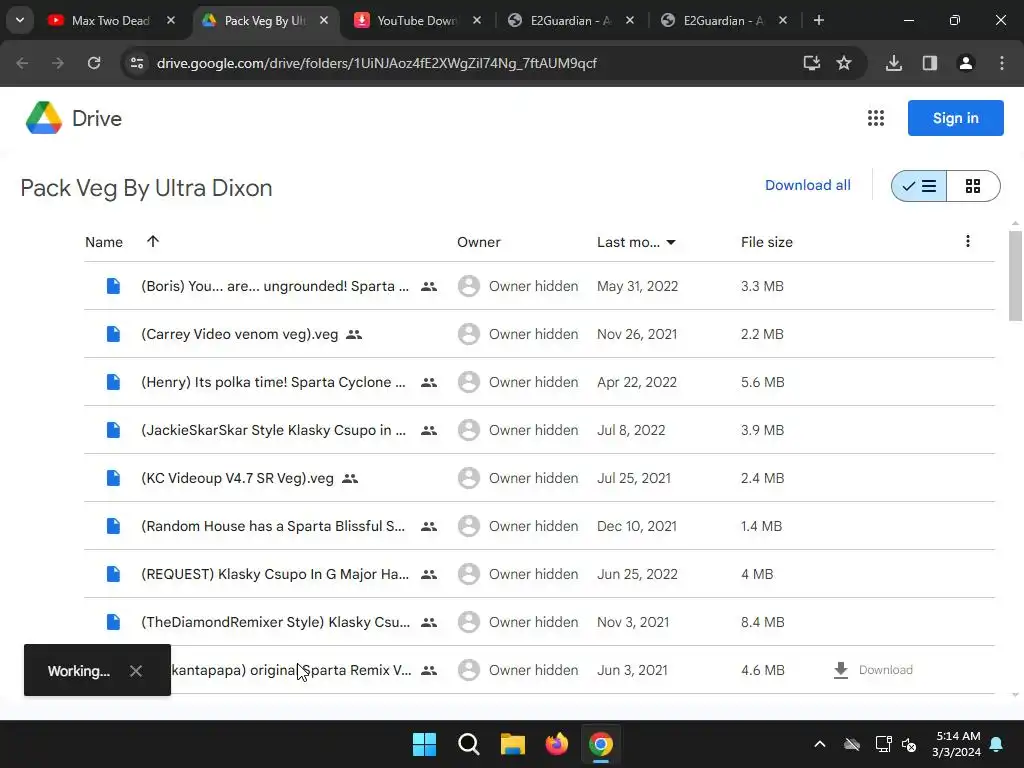Open the taskbar clock and date
The image size is (1024, 768).
957,744
